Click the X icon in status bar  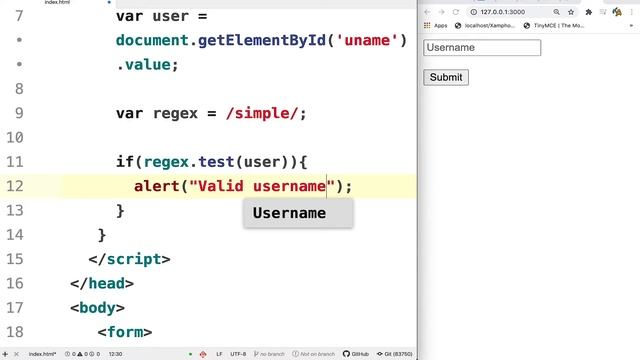click(x=16, y=354)
